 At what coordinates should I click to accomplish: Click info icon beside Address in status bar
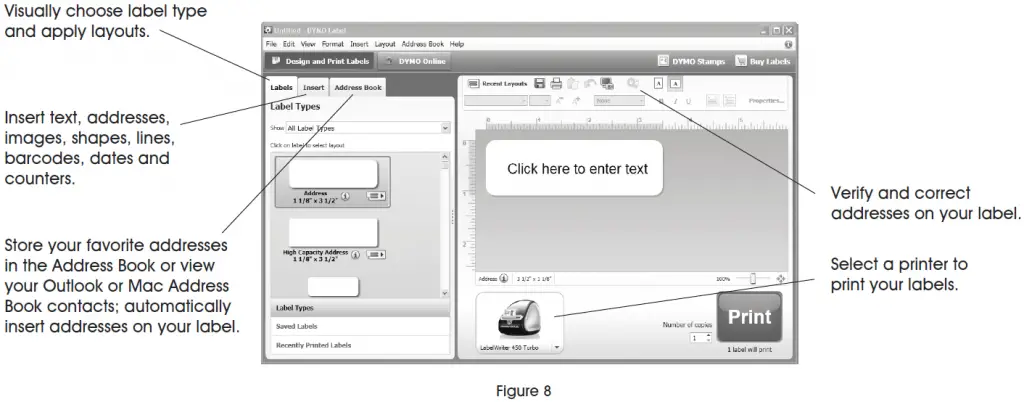pyautogui.click(x=504, y=279)
